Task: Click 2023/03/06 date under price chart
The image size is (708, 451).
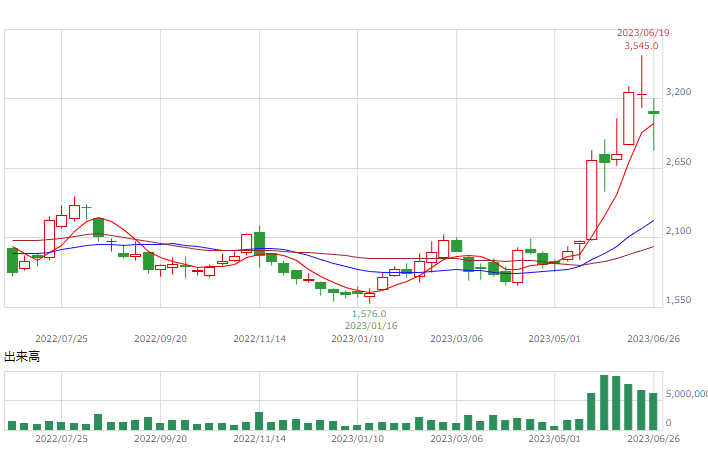Action: [456, 339]
